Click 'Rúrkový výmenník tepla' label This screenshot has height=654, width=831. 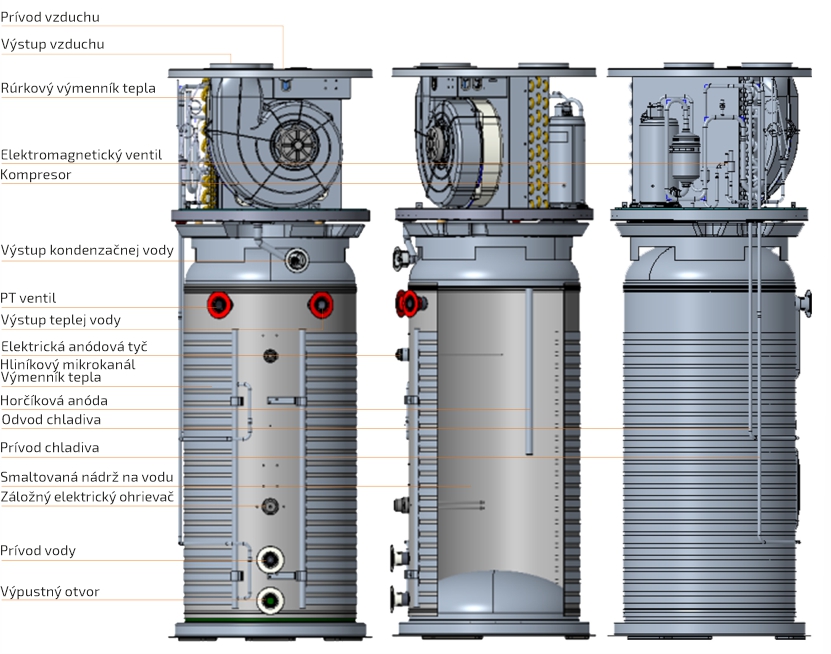click(x=78, y=88)
